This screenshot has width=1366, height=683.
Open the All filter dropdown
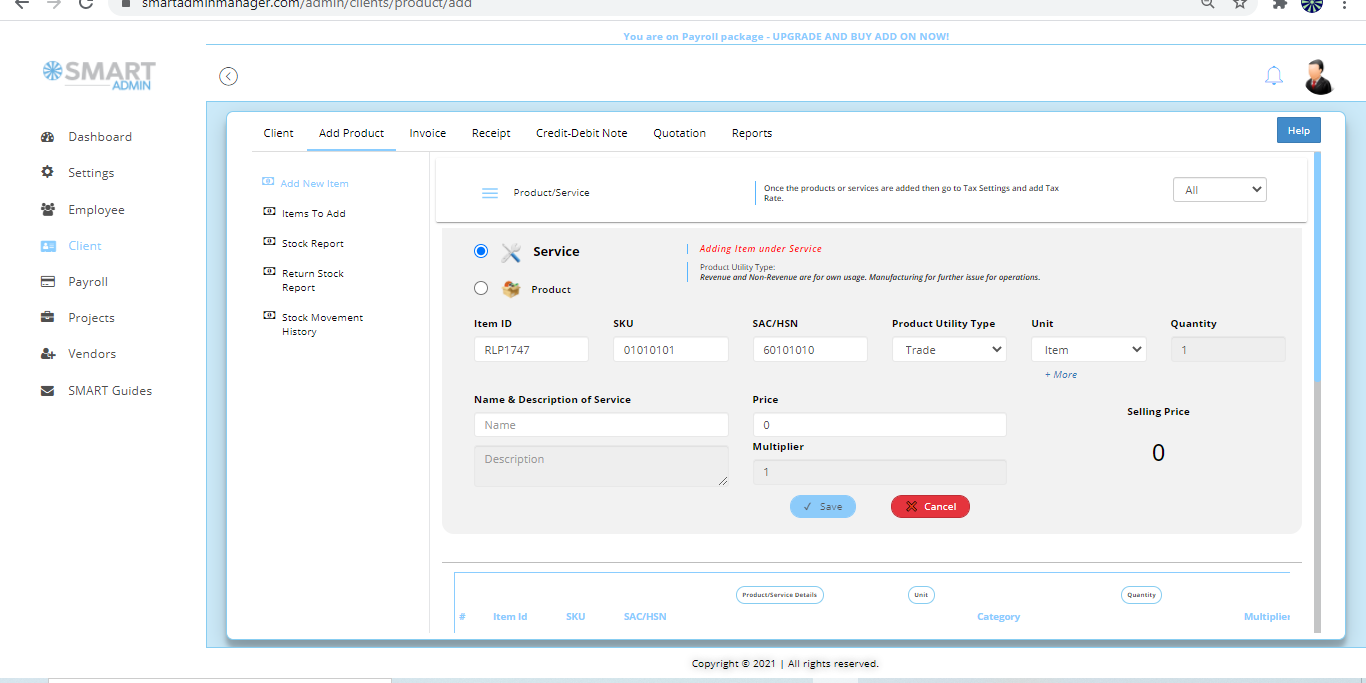click(1219, 189)
